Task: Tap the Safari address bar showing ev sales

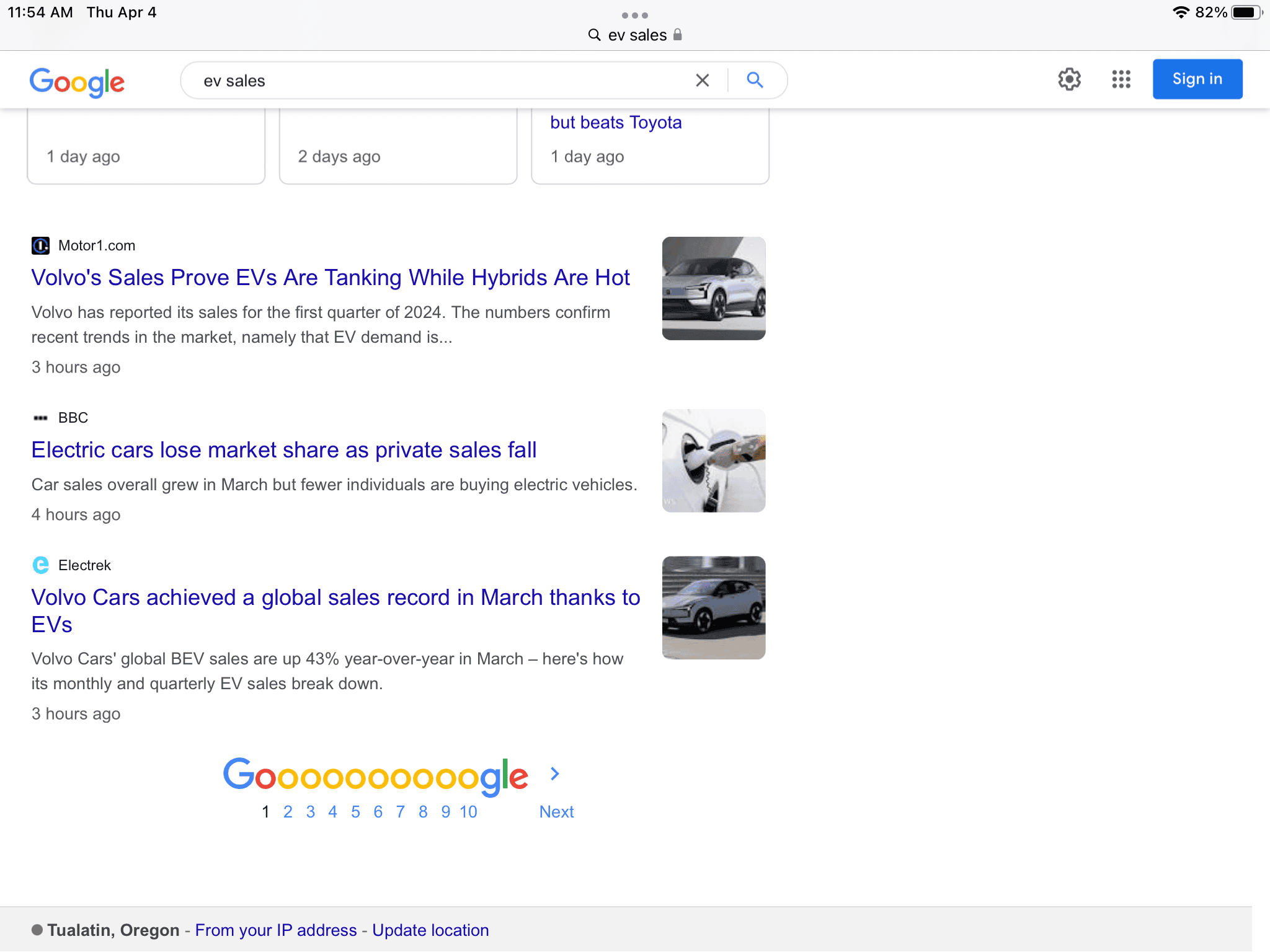Action: (635, 35)
